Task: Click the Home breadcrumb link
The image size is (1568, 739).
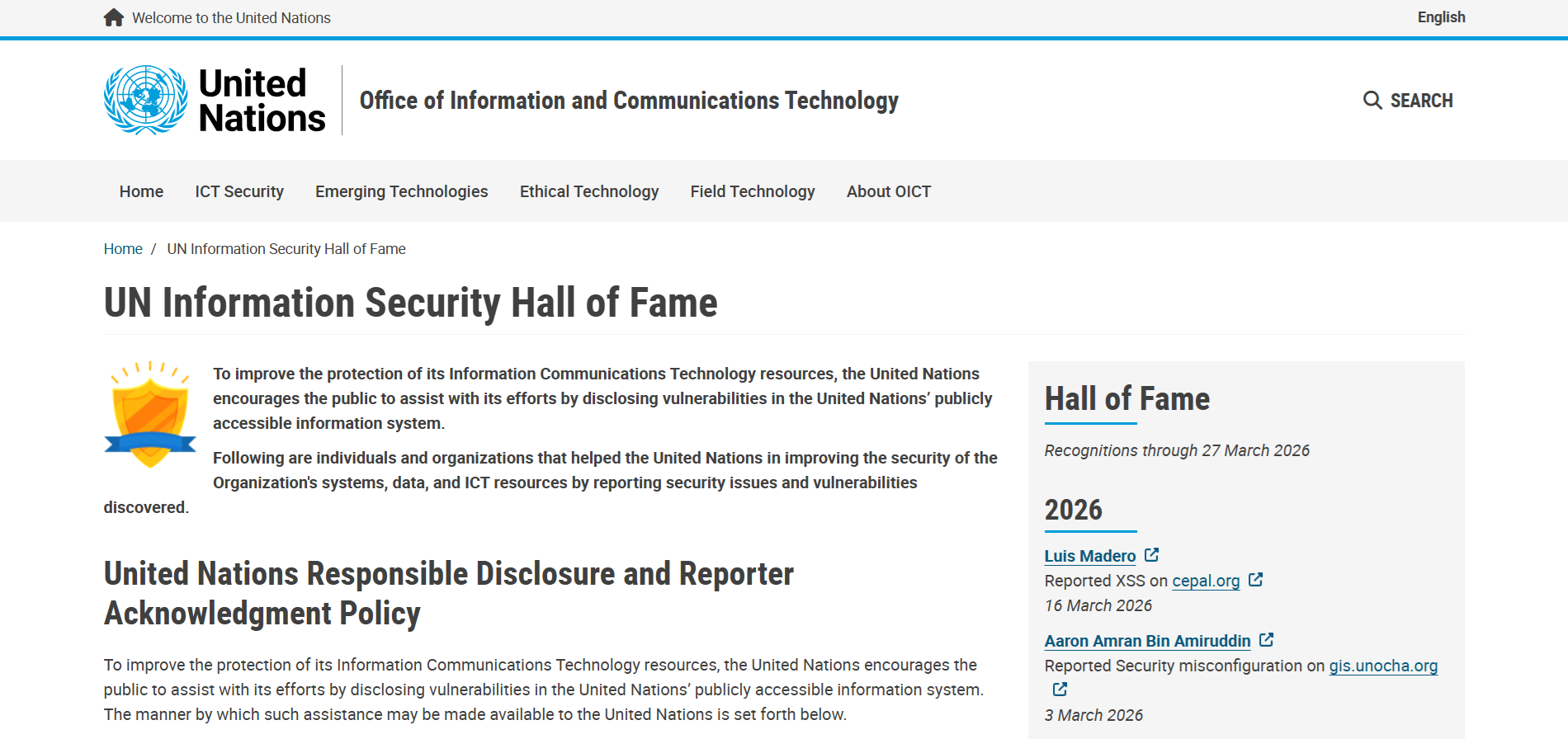Action: pos(123,249)
